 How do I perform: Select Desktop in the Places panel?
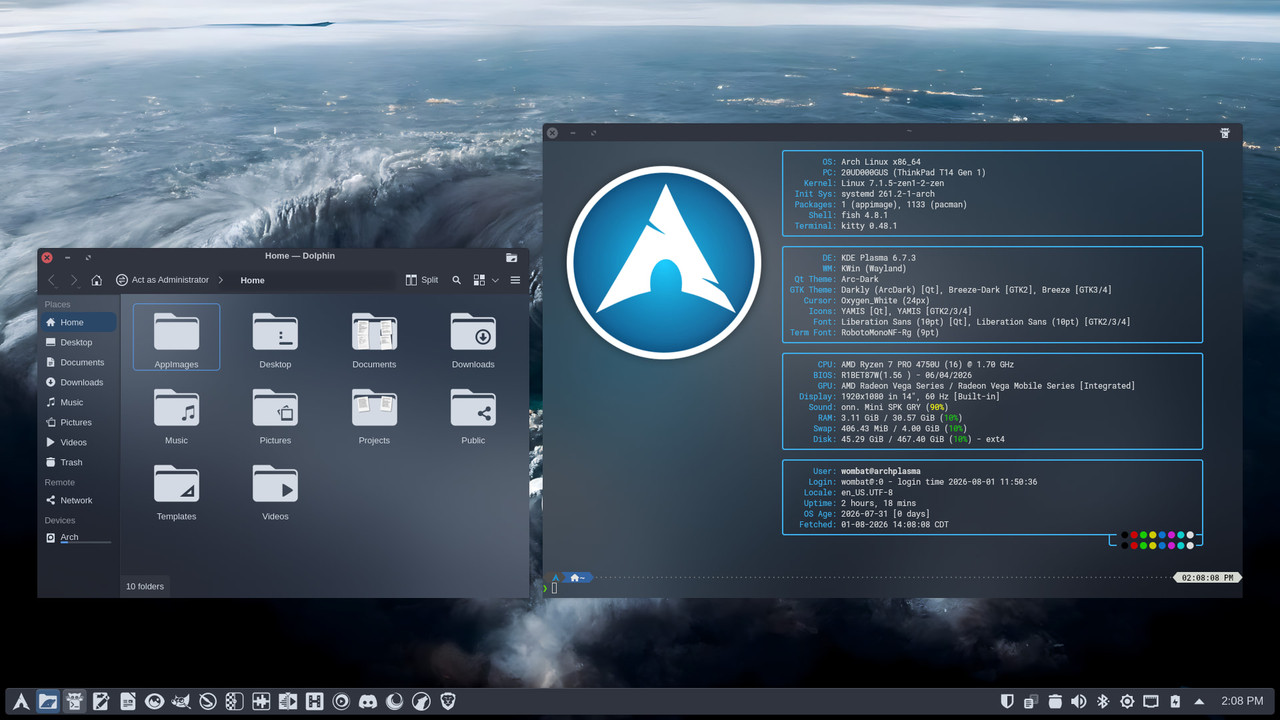click(x=78, y=342)
